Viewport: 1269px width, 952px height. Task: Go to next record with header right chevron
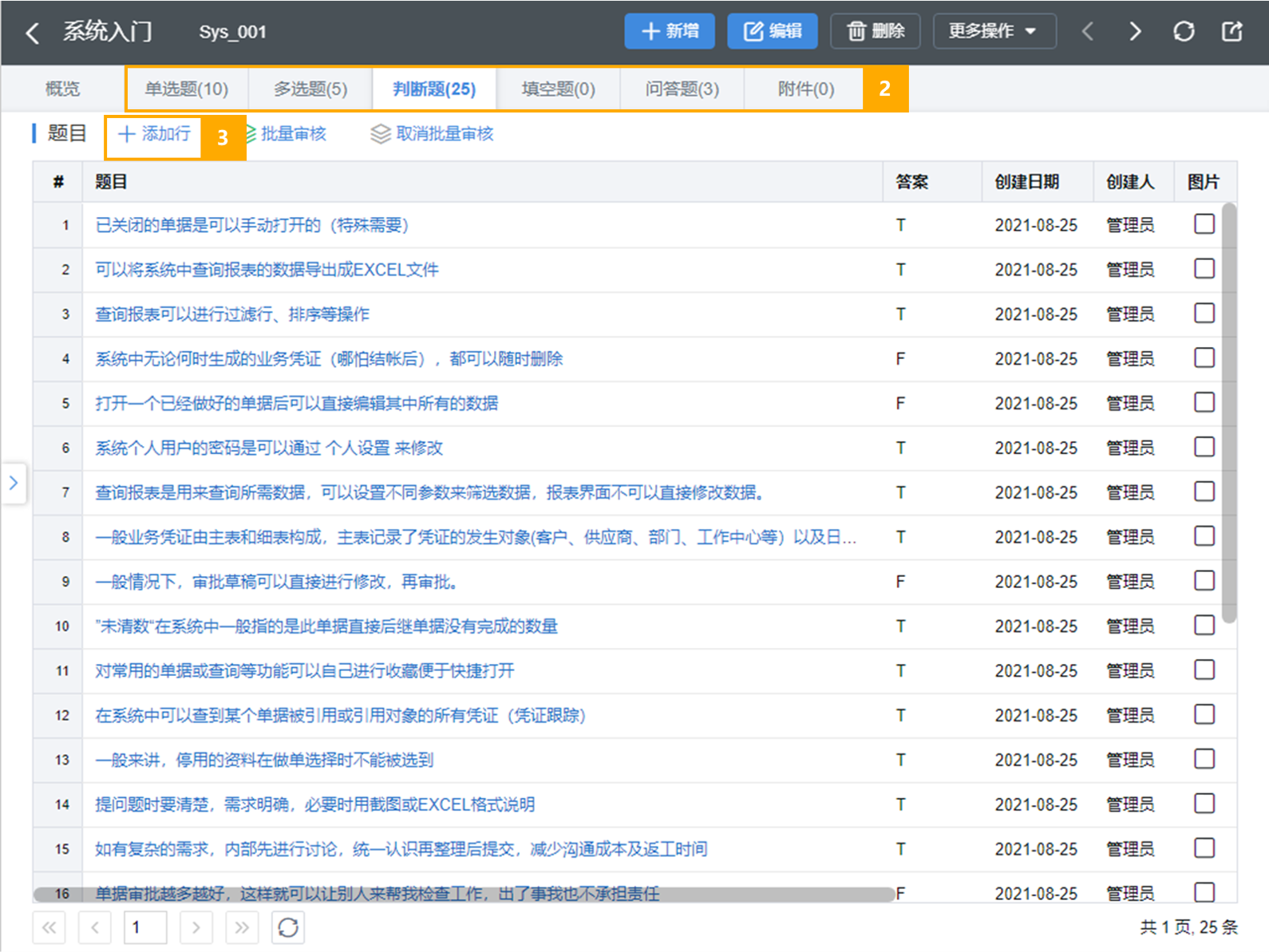pyautogui.click(x=1135, y=31)
